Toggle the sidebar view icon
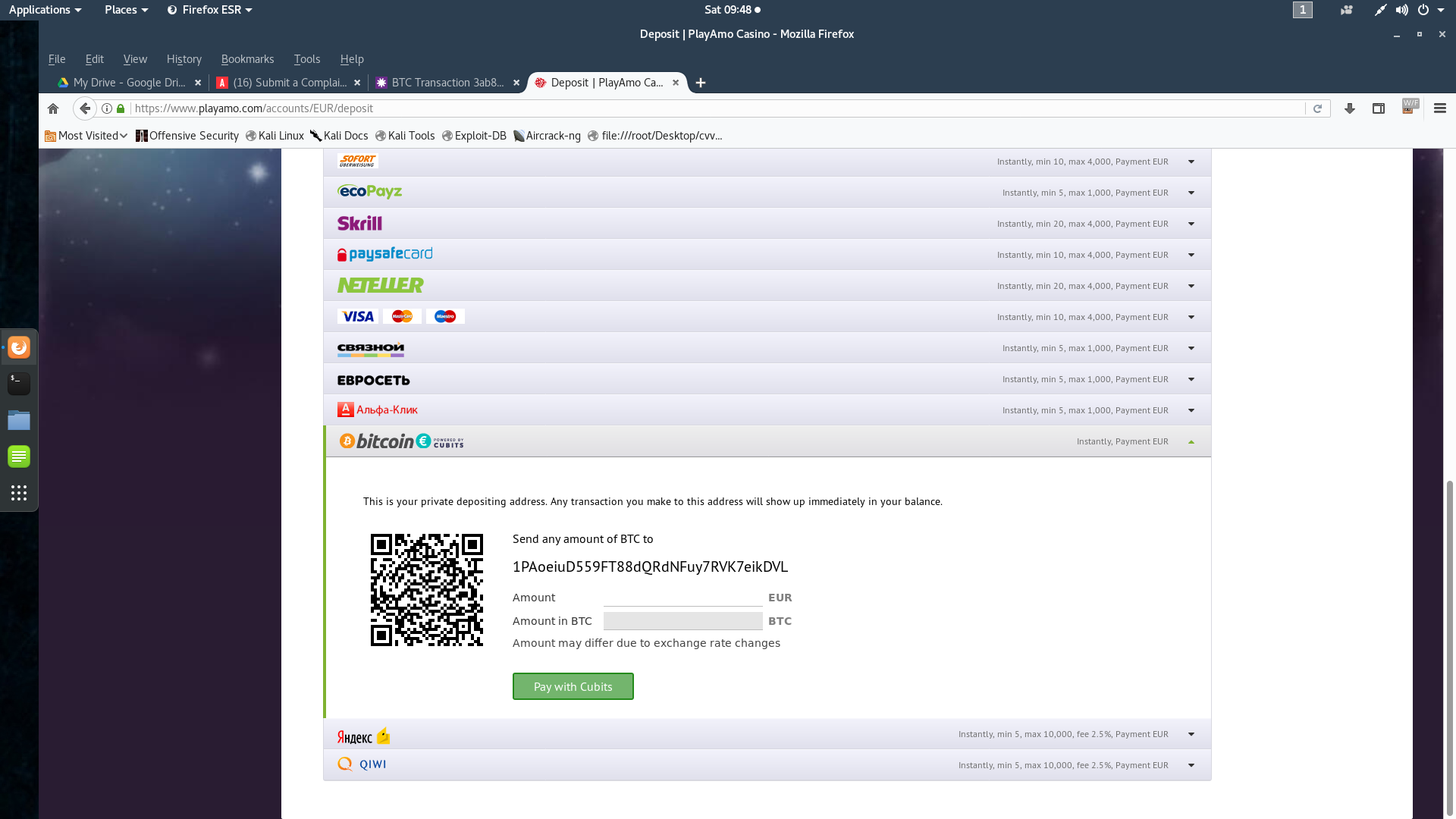Viewport: 1456px width, 819px height. pyautogui.click(x=1379, y=108)
